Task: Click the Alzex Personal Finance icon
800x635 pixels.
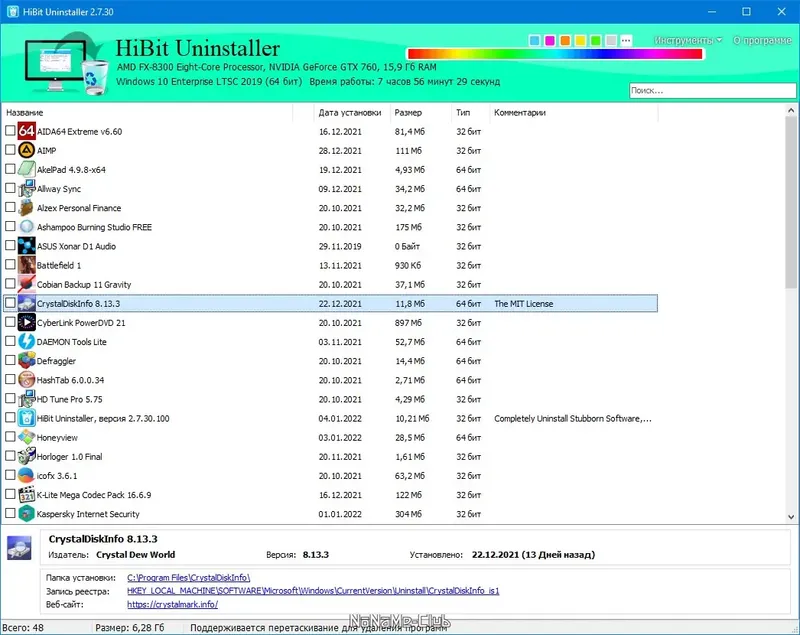Action: coord(27,208)
